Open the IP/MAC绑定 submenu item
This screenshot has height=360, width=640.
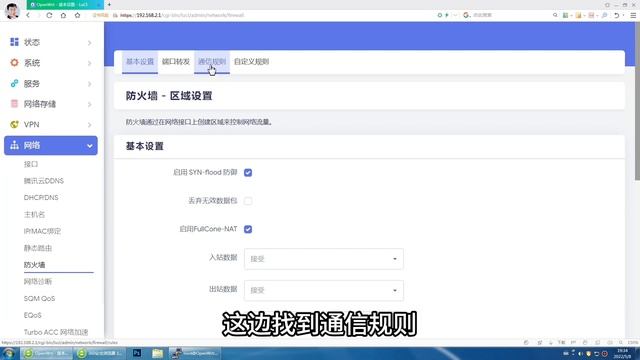tap(42, 231)
